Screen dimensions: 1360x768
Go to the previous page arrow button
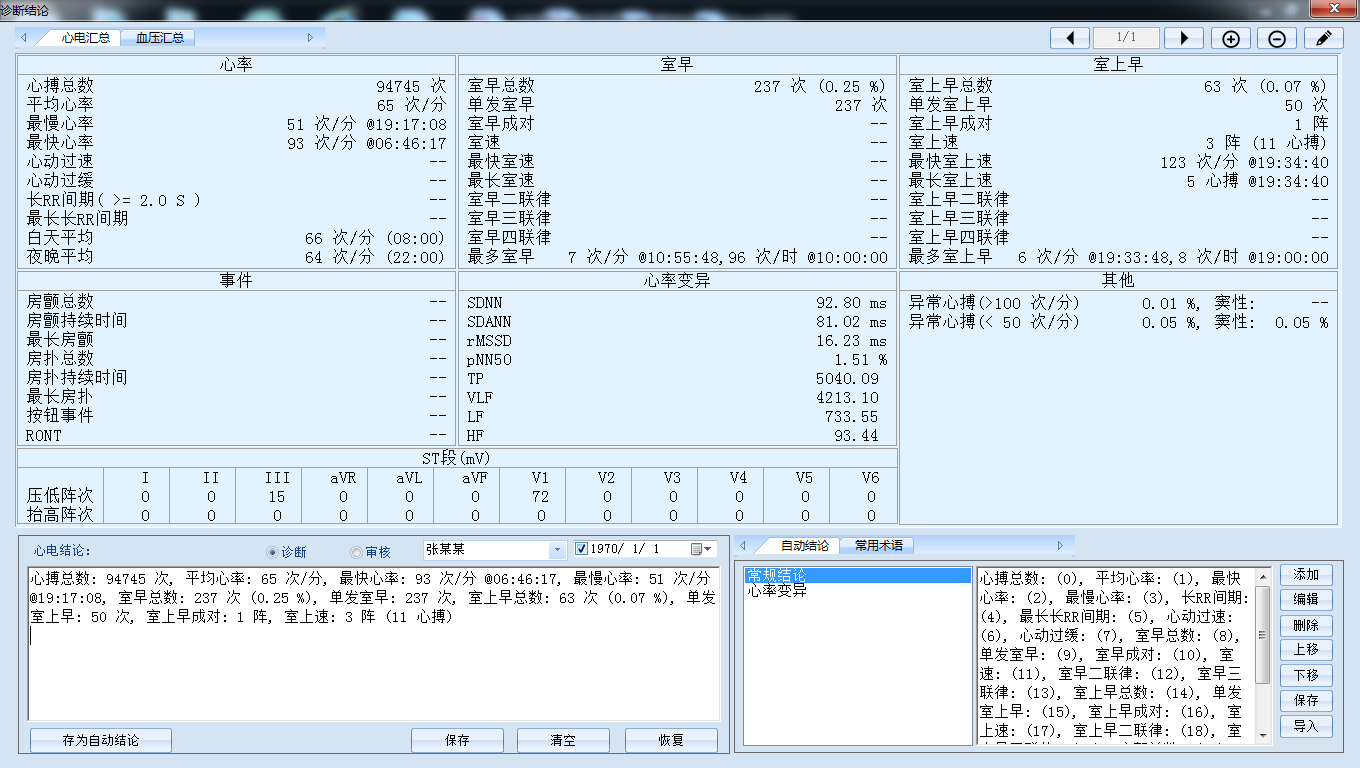tap(1070, 38)
